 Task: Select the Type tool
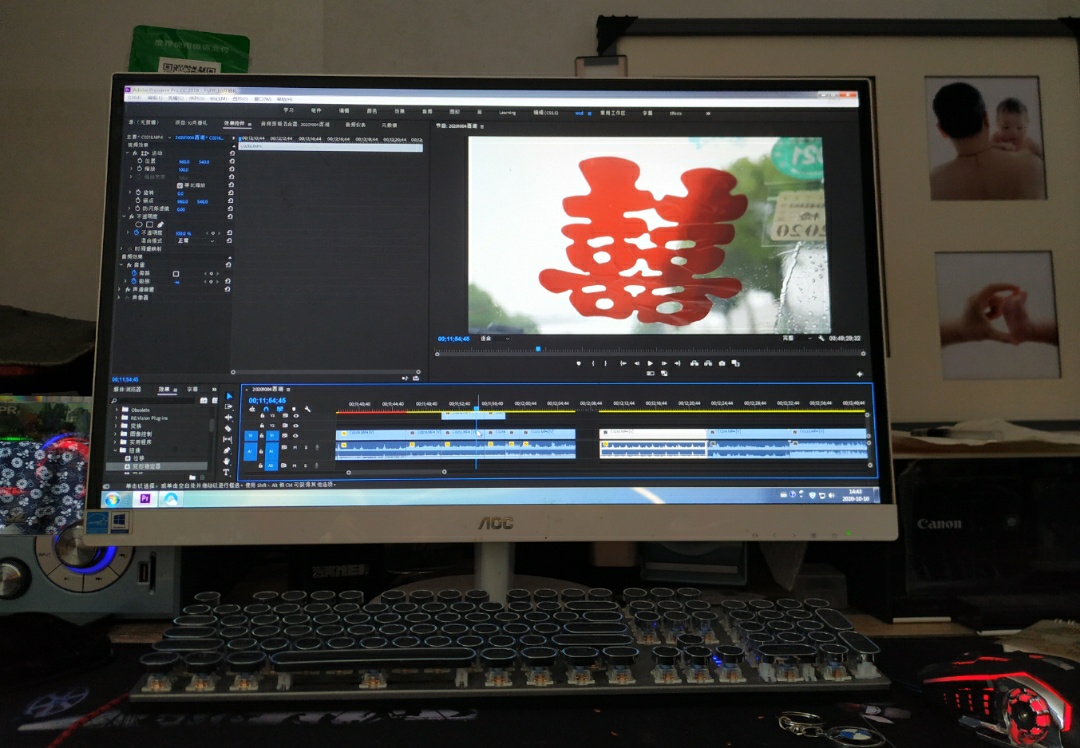pos(226,472)
